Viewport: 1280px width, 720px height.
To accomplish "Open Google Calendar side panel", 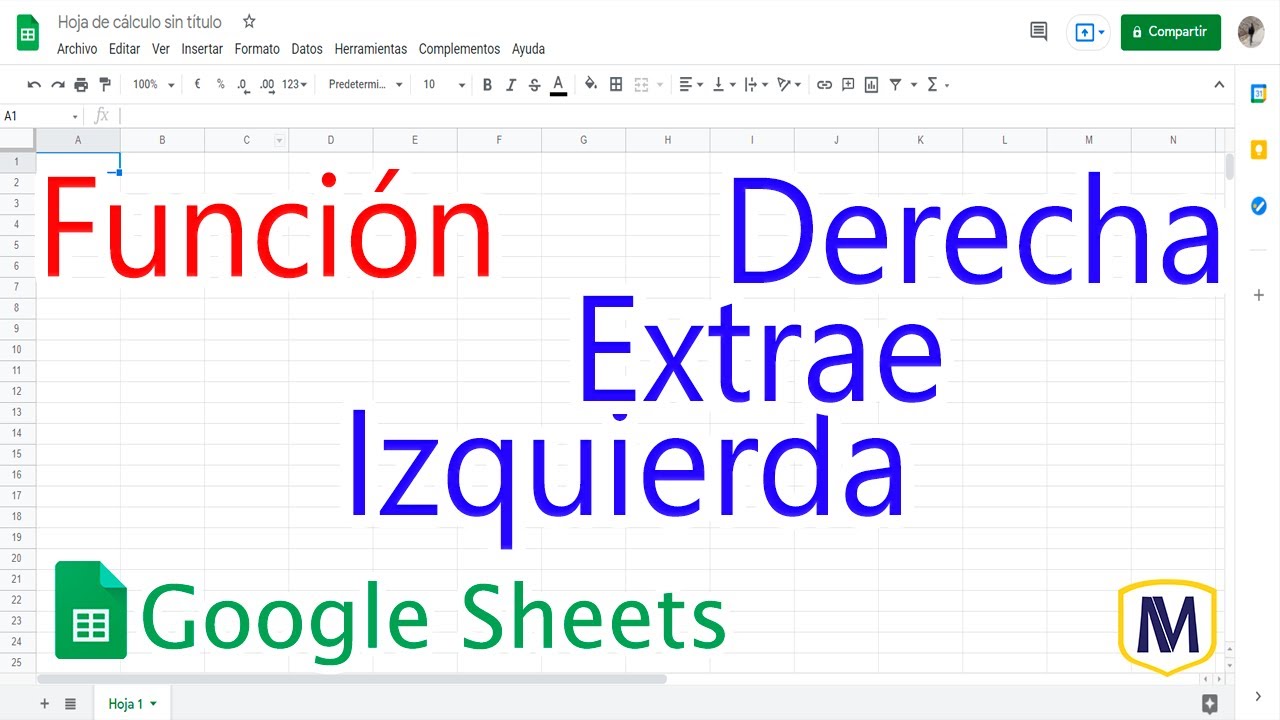I will click(x=1259, y=94).
